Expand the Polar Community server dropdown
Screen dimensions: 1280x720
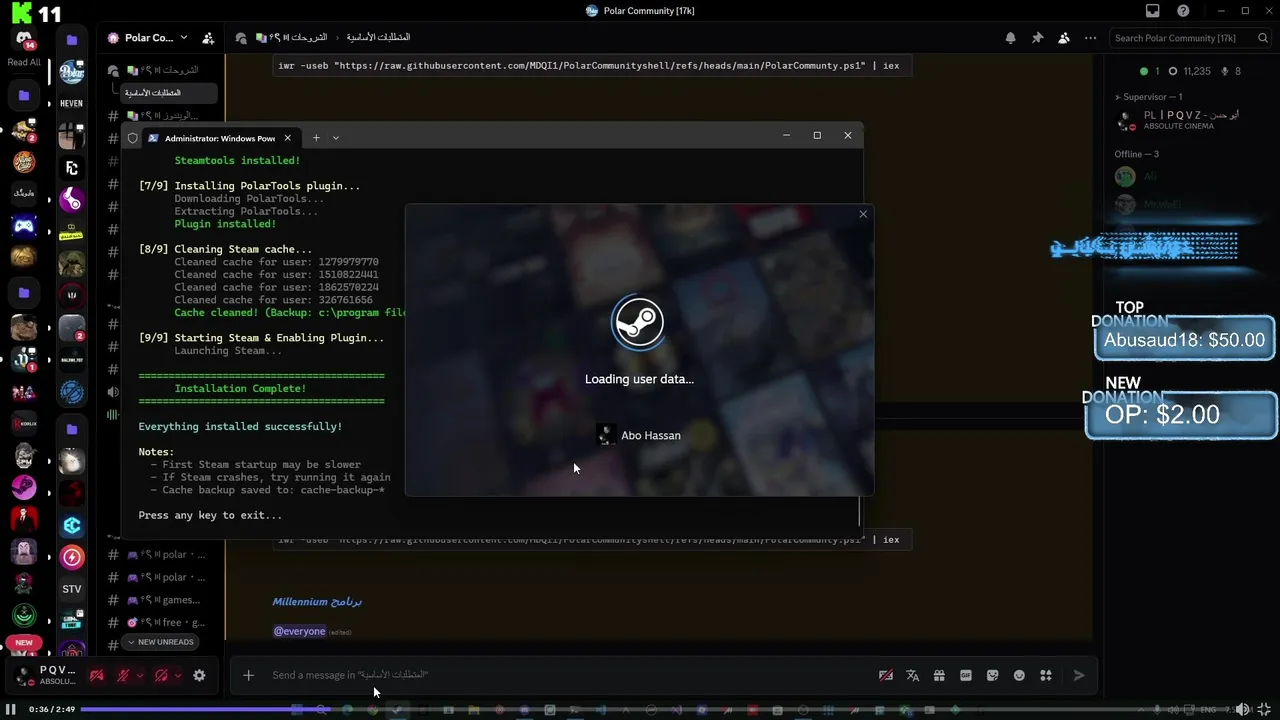click(x=183, y=38)
